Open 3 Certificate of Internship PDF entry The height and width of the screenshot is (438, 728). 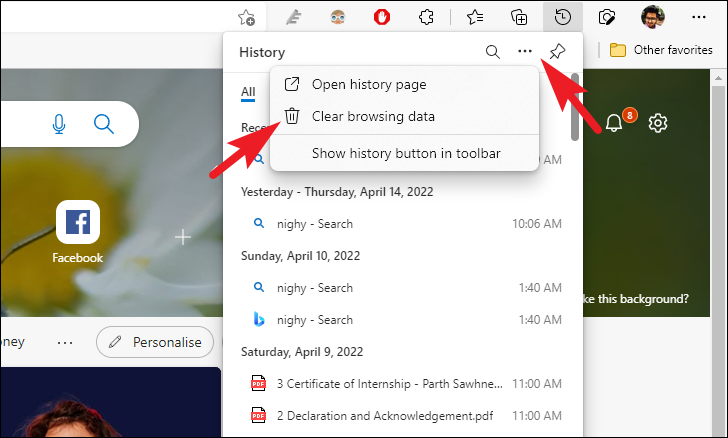[x=402, y=384]
